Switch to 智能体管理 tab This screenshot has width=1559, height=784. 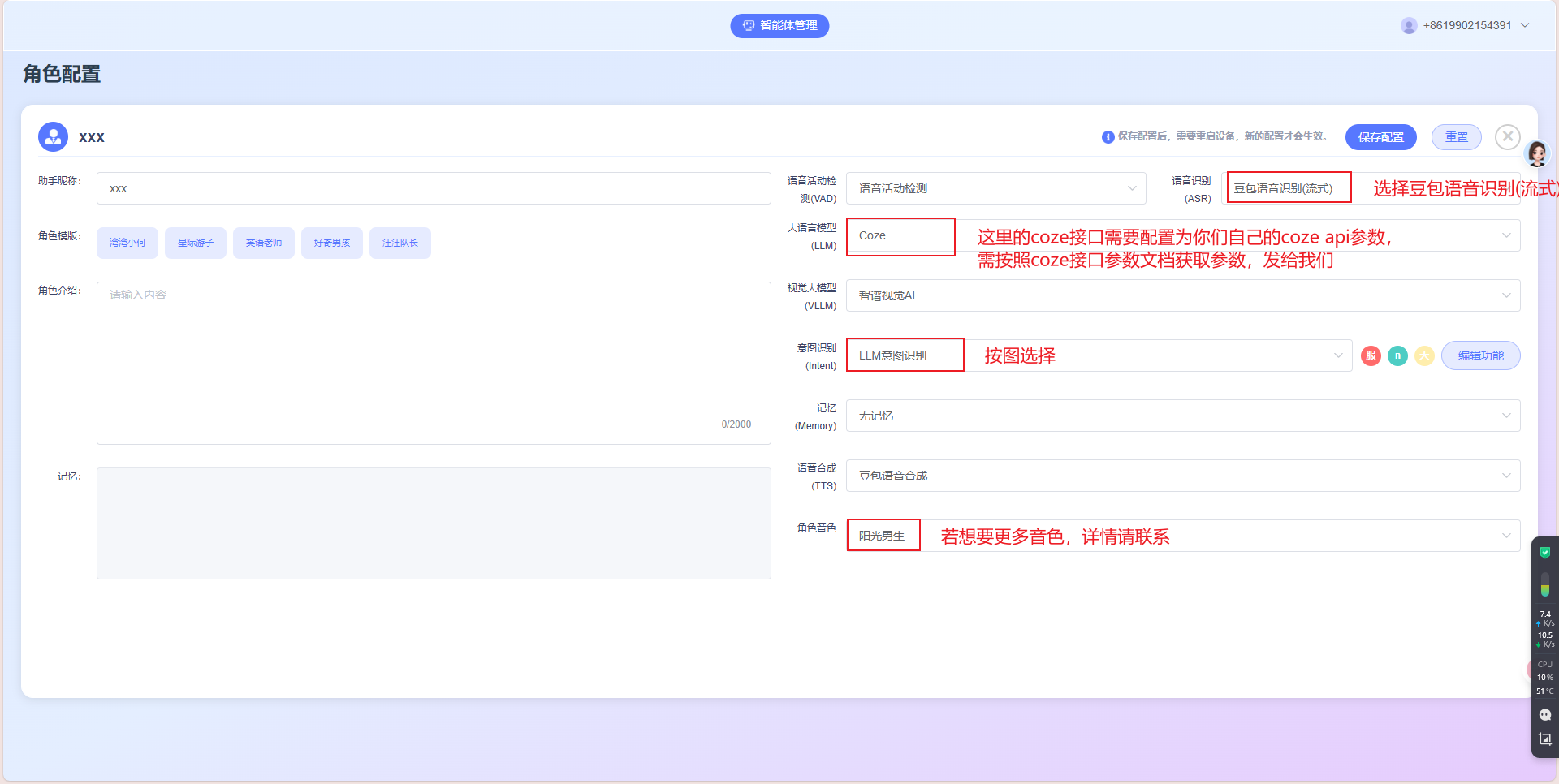(779, 26)
